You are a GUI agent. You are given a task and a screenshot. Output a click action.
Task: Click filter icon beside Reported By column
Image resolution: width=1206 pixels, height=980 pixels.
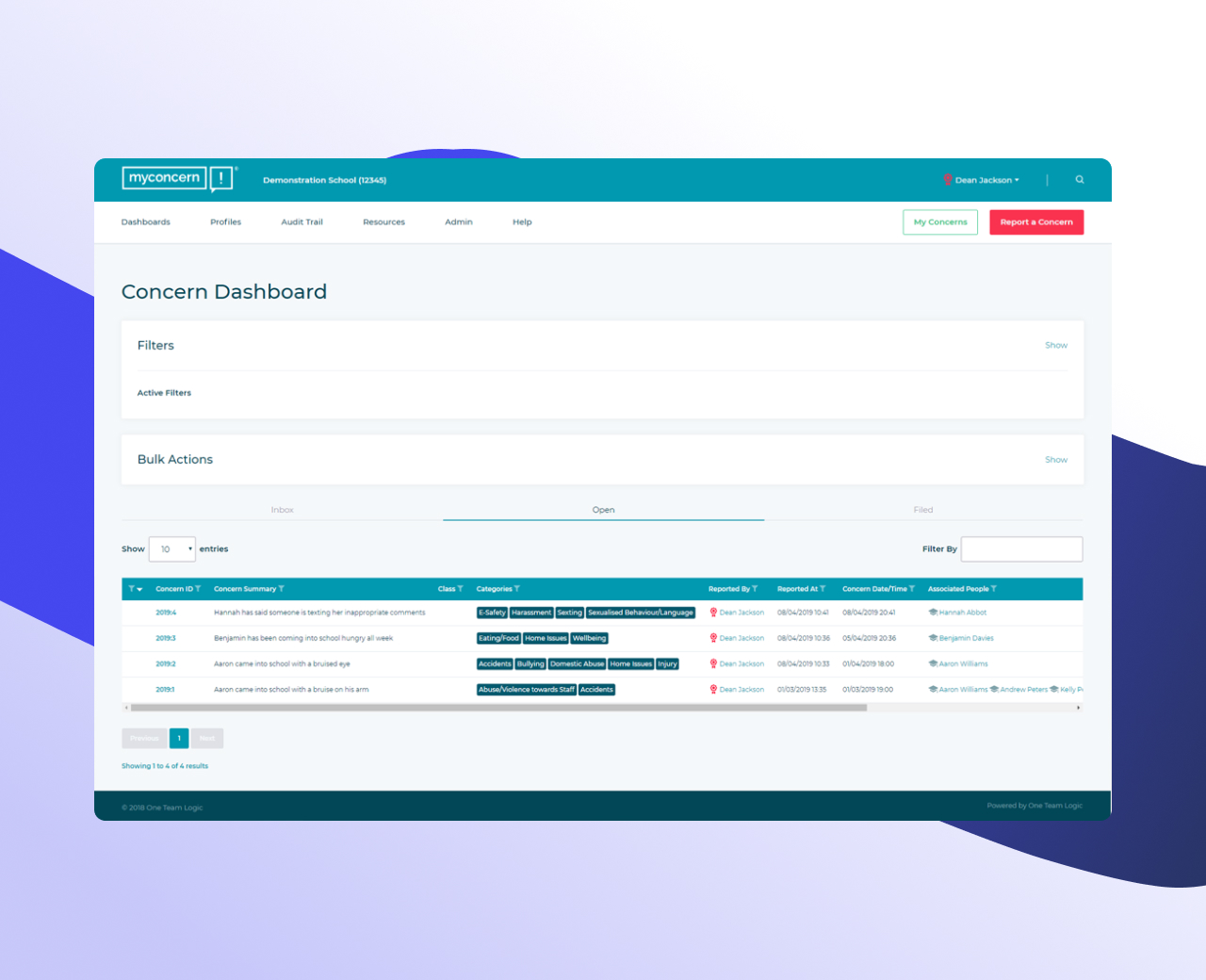pos(755,589)
